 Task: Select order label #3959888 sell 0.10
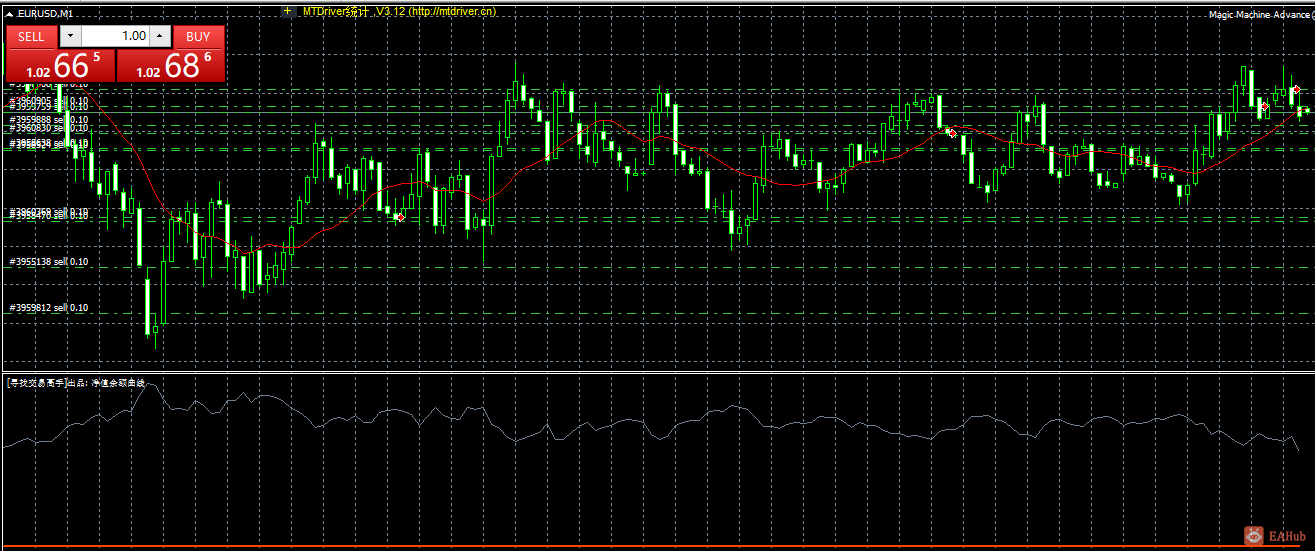coord(50,119)
